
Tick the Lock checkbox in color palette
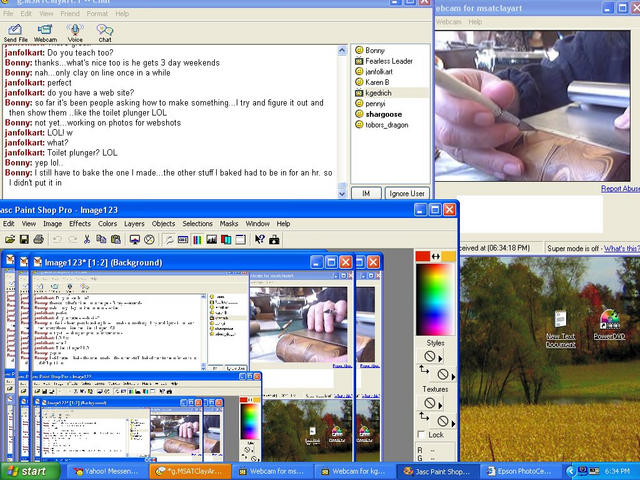tap(422, 435)
